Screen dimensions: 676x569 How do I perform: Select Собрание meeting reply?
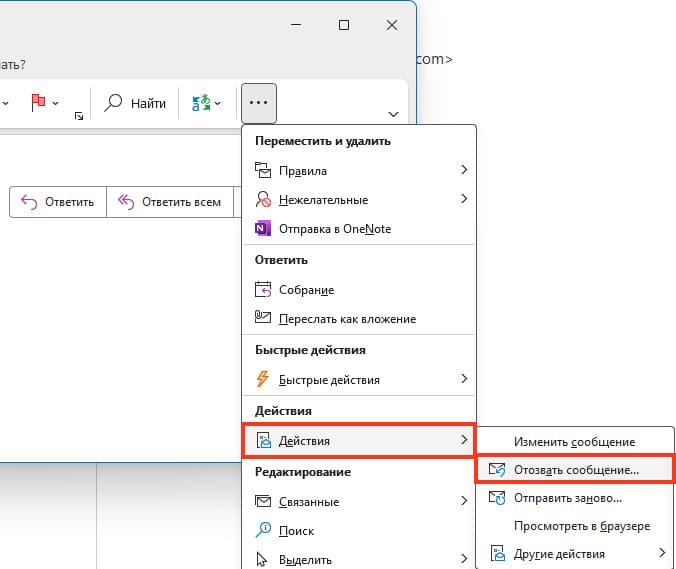(359, 290)
